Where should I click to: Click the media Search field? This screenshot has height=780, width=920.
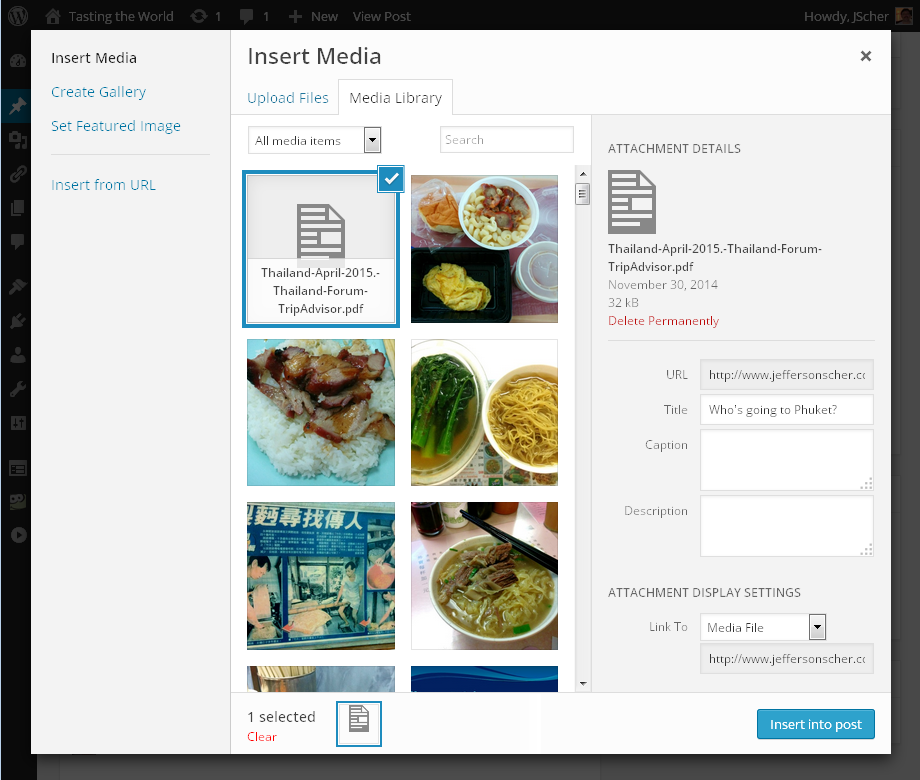tap(507, 140)
